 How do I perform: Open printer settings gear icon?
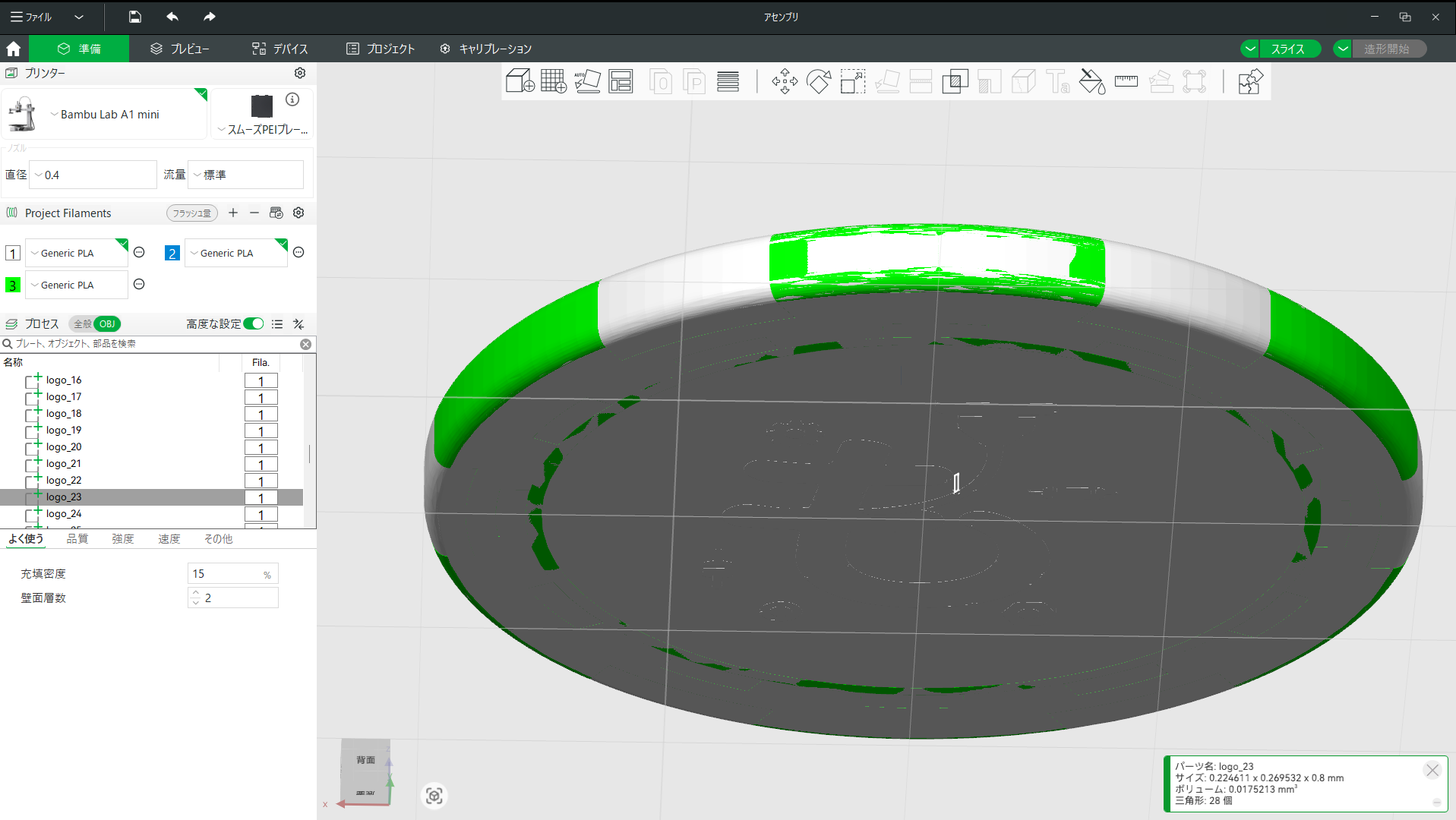point(300,73)
